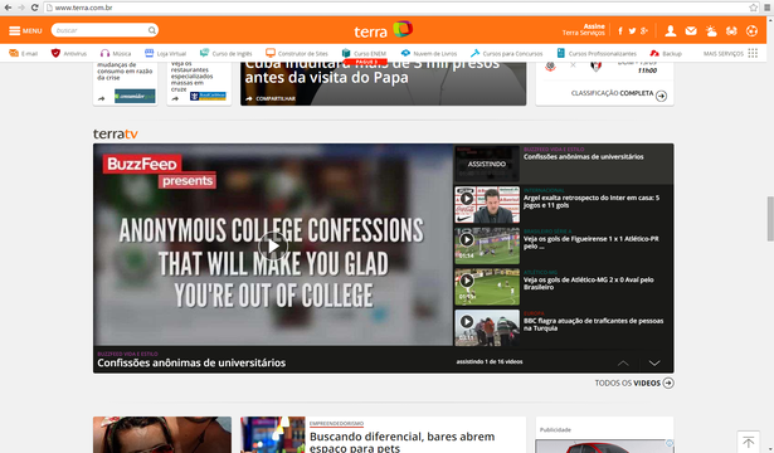
Task: Play the BuzzFeed college confessions video
Action: (272, 245)
